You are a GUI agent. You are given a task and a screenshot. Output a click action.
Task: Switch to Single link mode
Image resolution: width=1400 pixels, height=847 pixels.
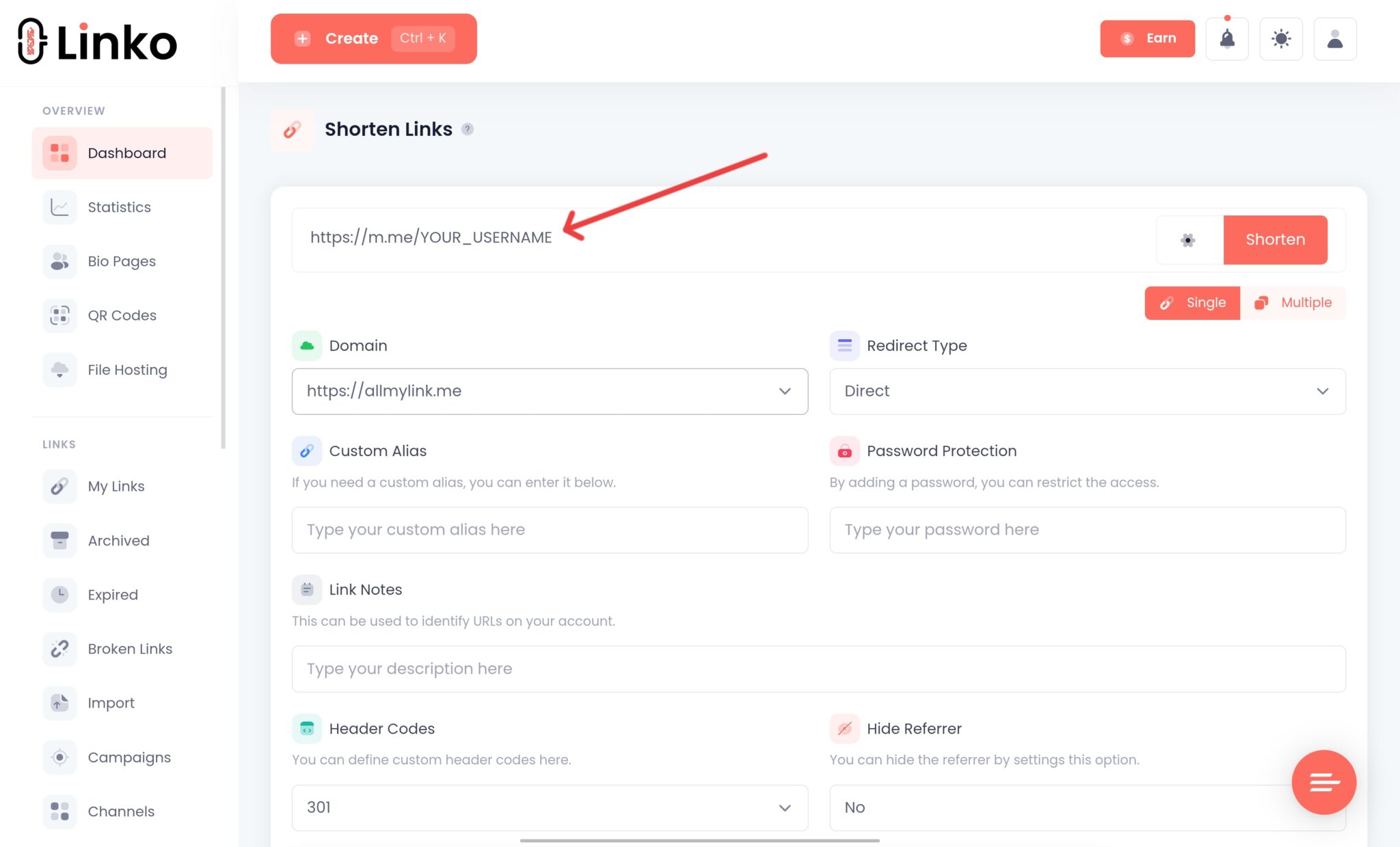[1192, 303]
